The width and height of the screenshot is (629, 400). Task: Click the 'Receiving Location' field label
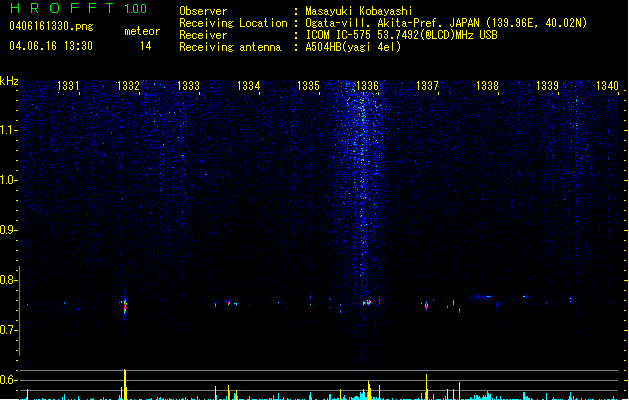coord(233,23)
